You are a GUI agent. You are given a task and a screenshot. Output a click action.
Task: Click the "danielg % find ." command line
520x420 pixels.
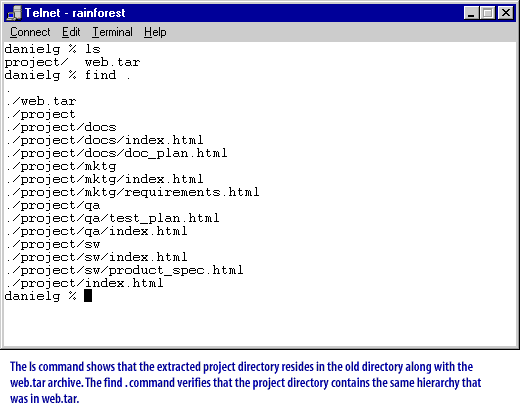67,75
